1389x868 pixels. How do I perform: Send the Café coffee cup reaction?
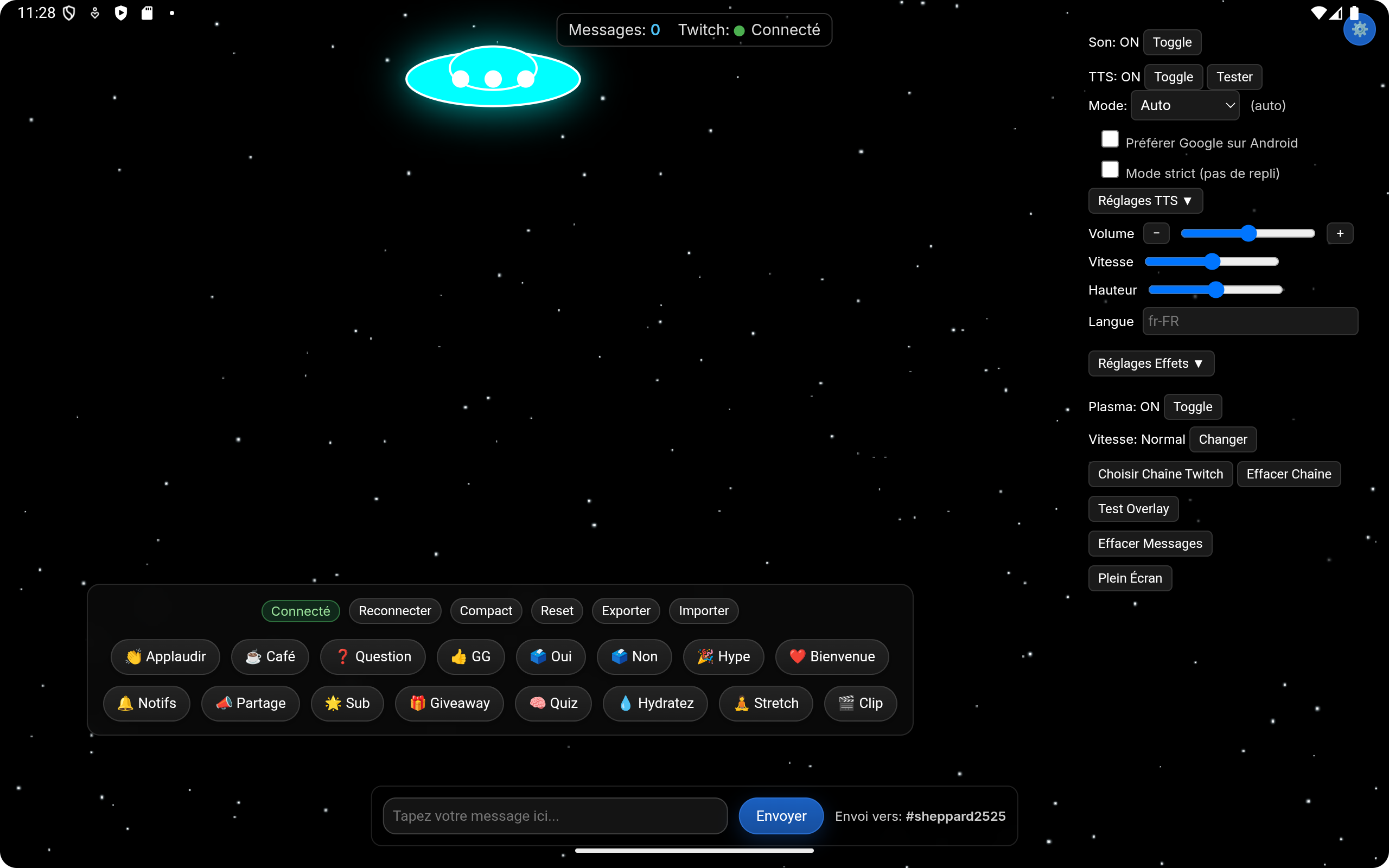pyautogui.click(x=270, y=656)
